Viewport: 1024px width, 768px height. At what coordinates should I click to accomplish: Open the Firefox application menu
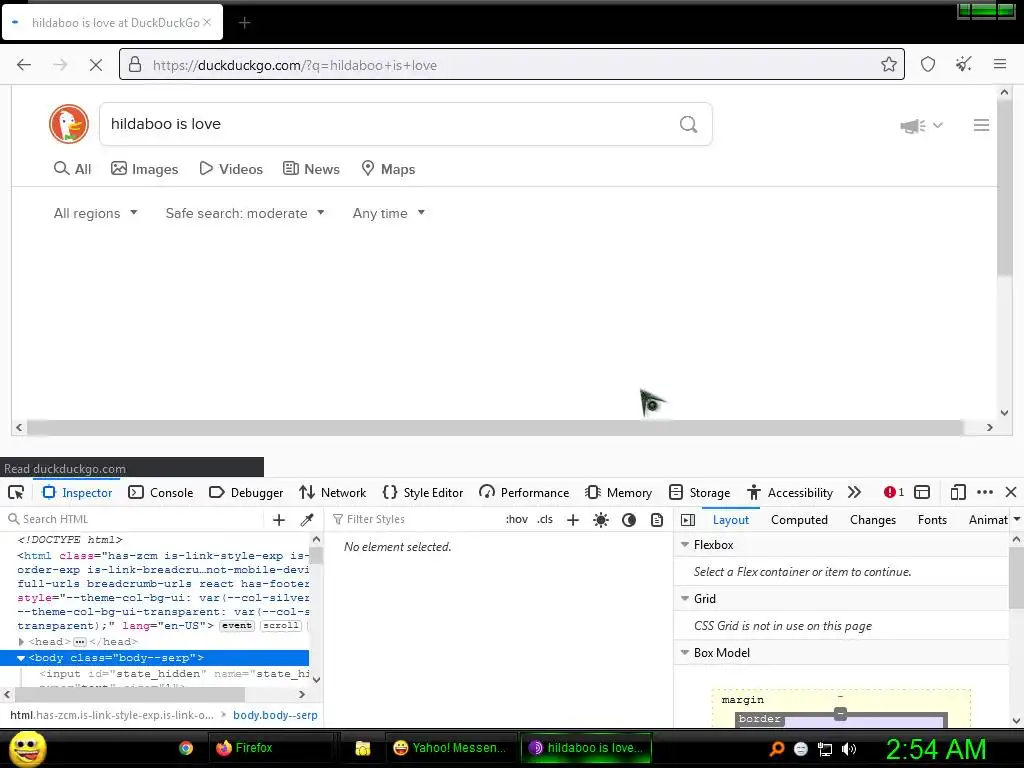coord(999,64)
